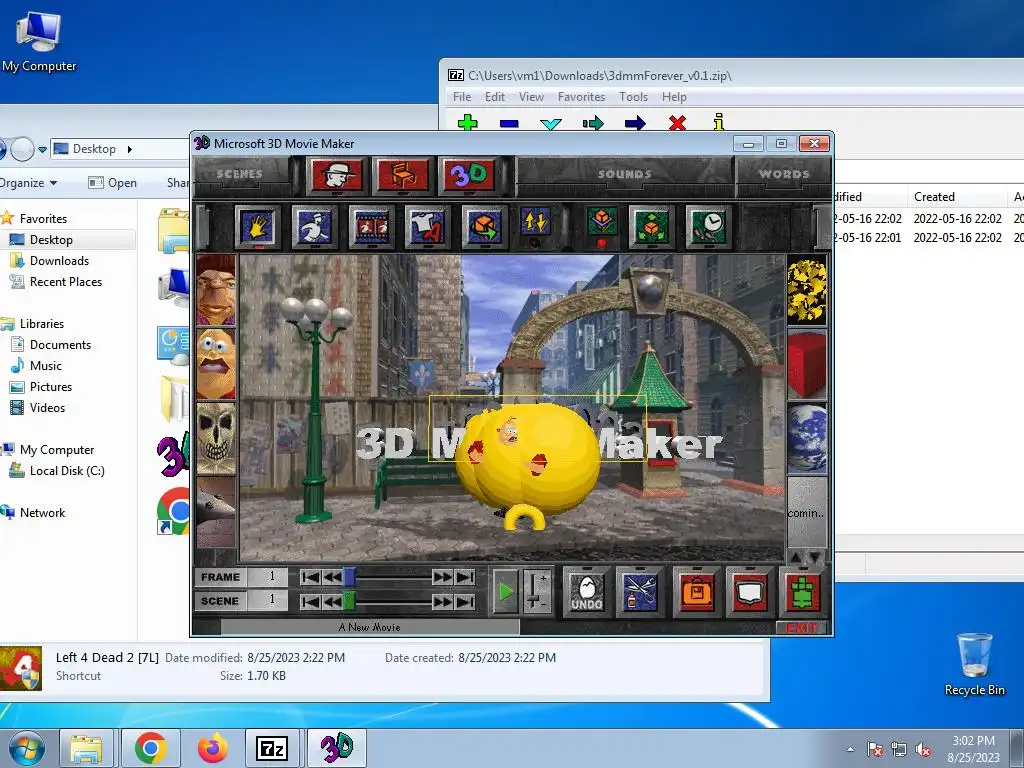Open the Actors tool with hat man icon
The width and height of the screenshot is (1024, 768).
[x=336, y=175]
